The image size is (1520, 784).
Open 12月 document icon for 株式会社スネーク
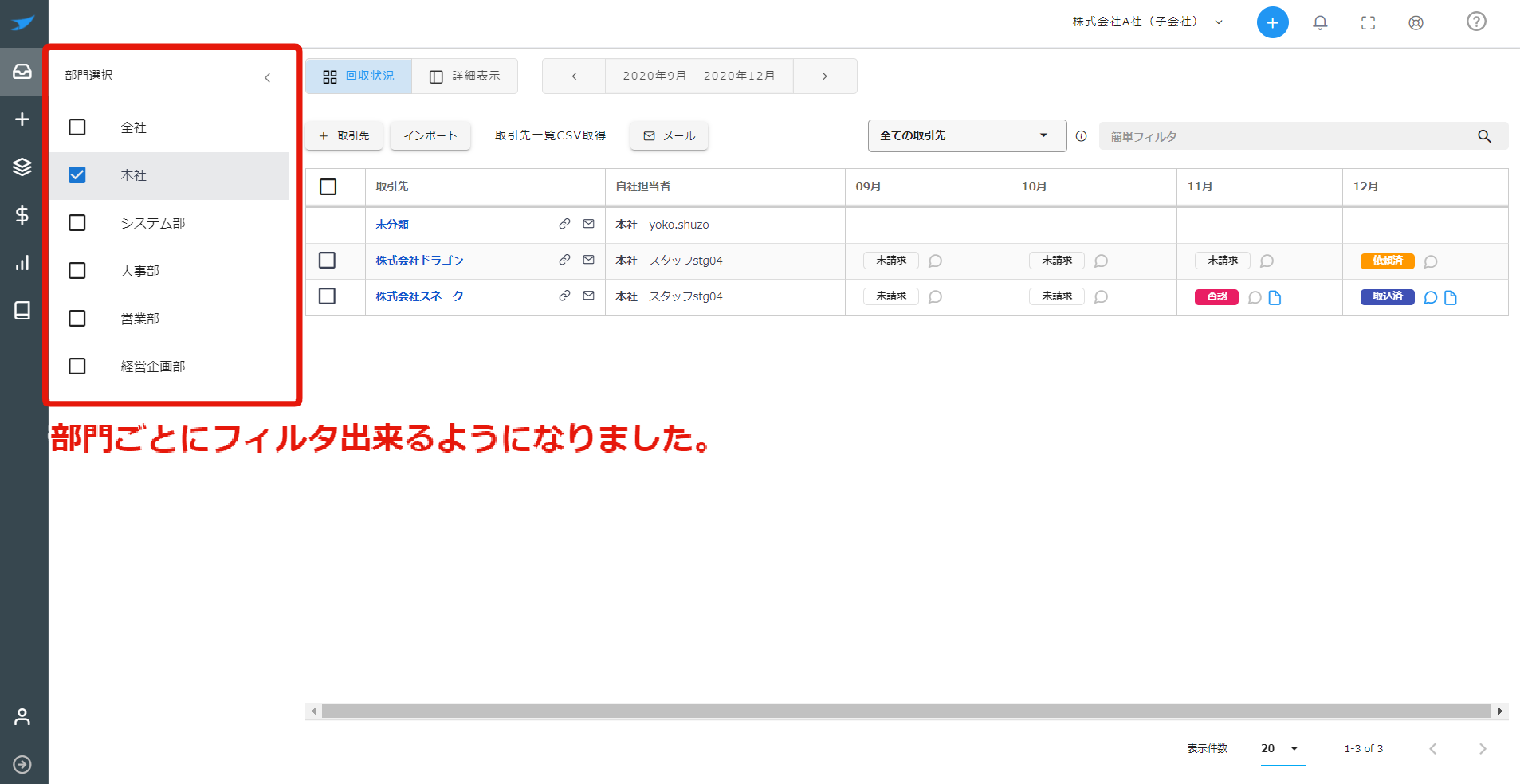1451,298
